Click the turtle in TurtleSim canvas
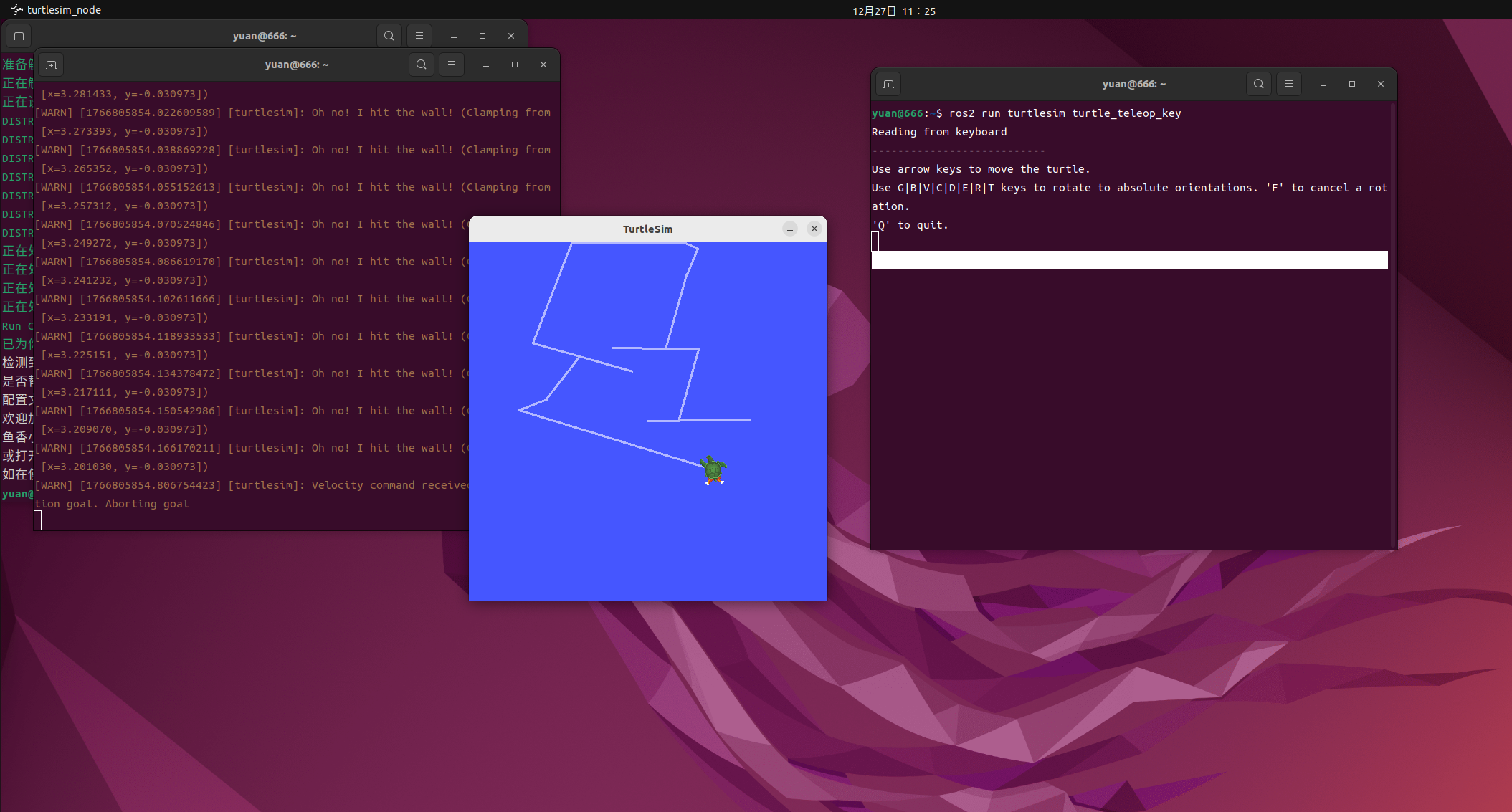This screenshot has width=1512, height=812. [713, 471]
